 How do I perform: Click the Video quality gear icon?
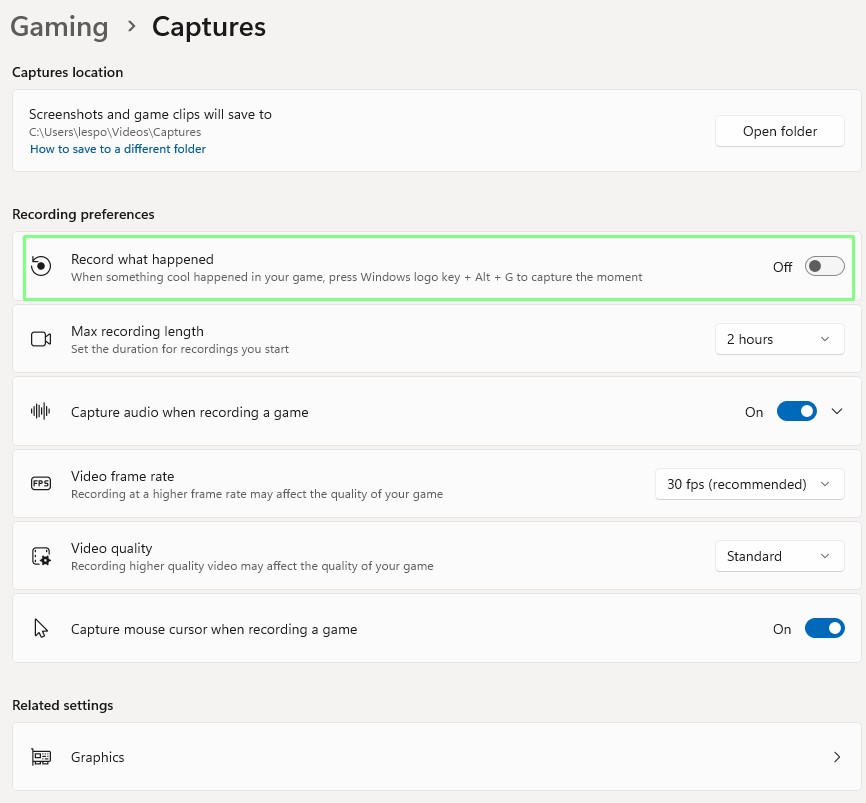pos(41,556)
